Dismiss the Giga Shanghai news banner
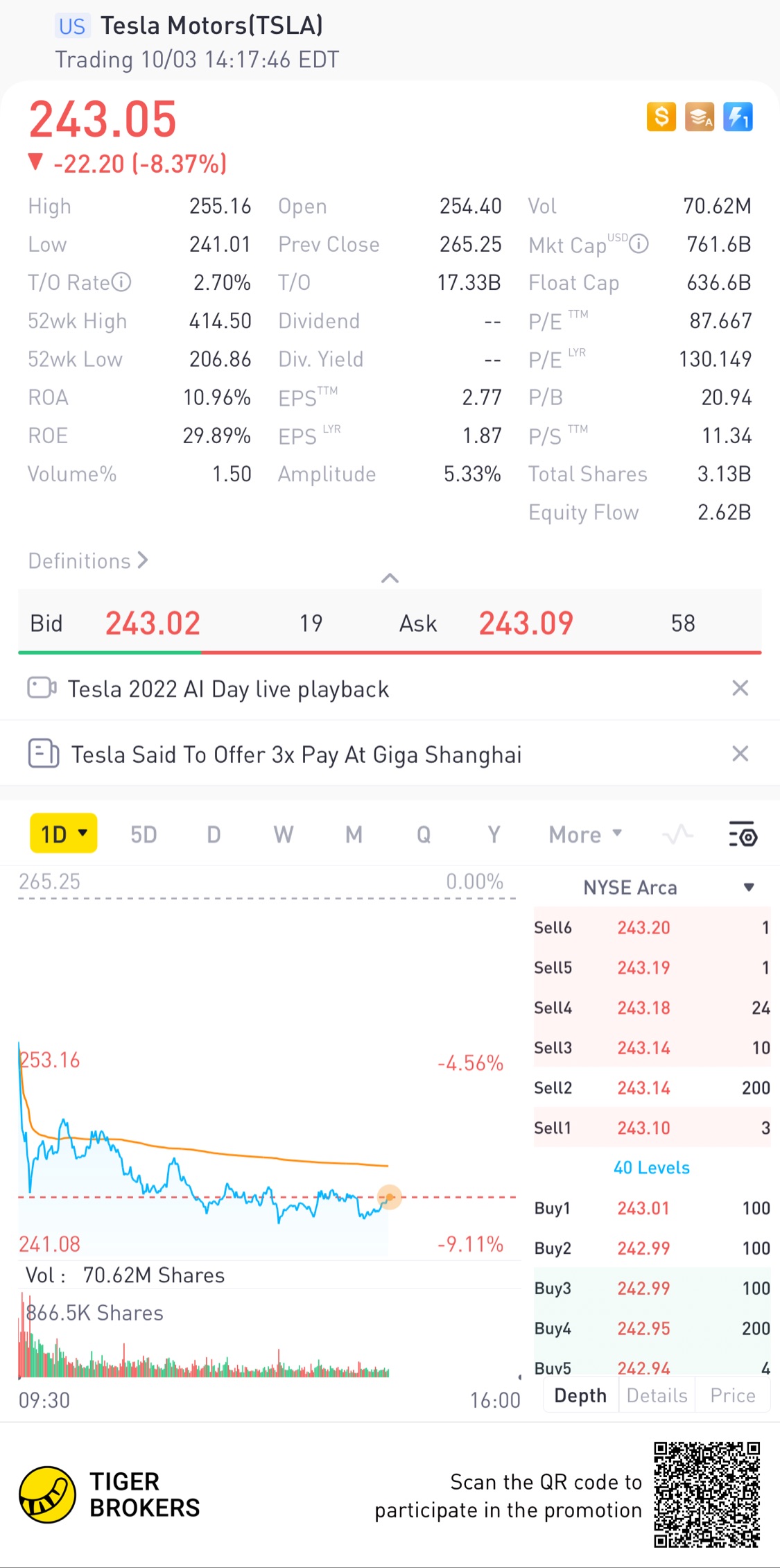Screen dimensions: 780x1568 [x=740, y=754]
